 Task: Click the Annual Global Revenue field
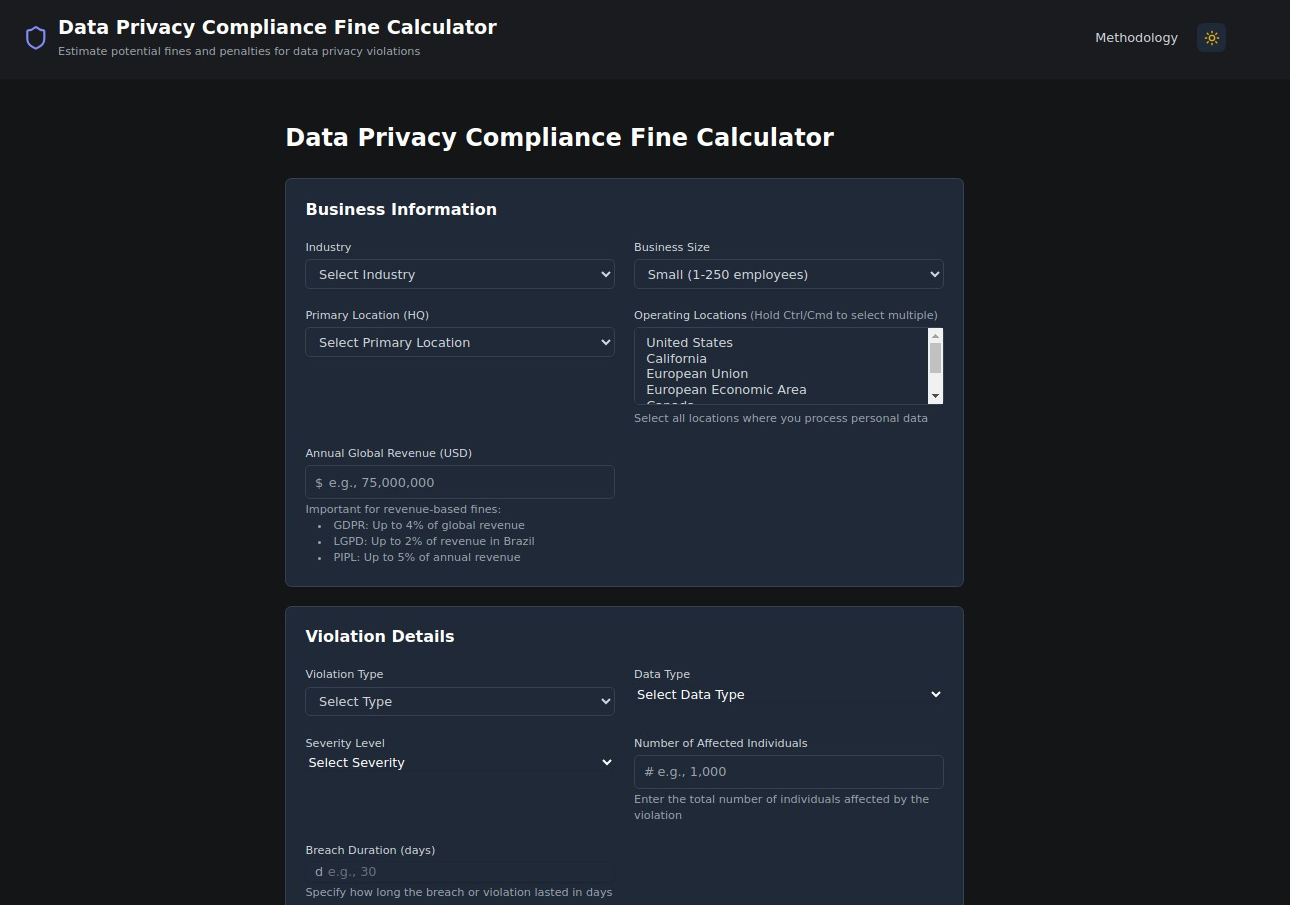click(460, 482)
